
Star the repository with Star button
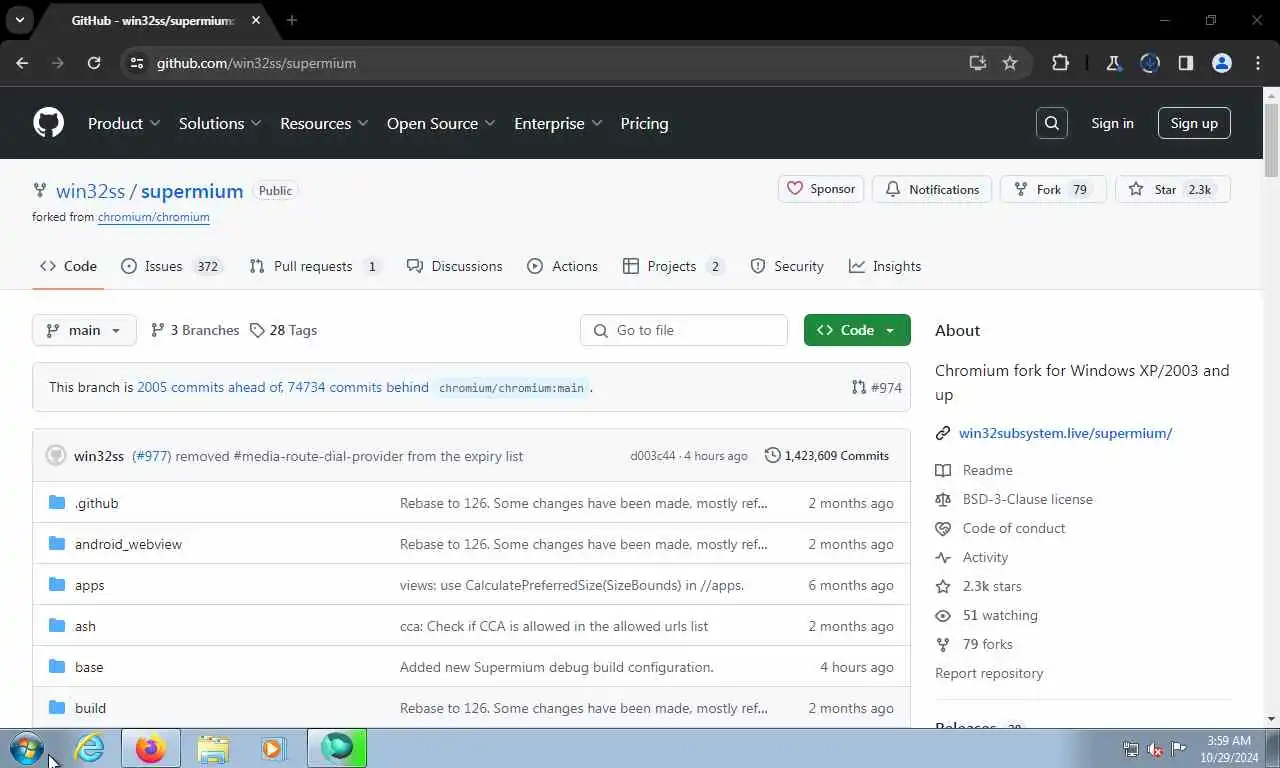pos(1173,189)
